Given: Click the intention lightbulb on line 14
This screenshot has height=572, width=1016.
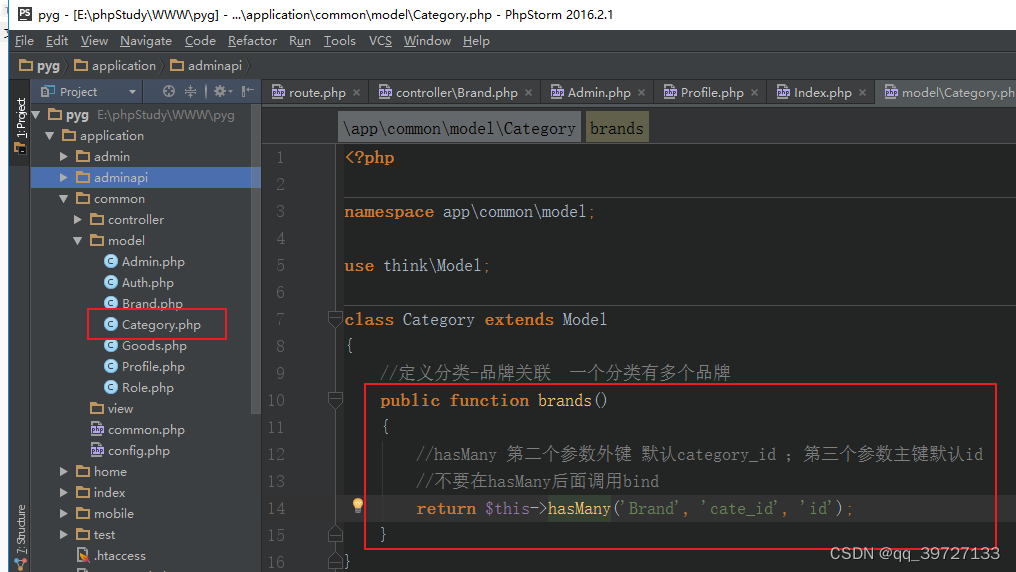Looking at the screenshot, I should point(357,505).
